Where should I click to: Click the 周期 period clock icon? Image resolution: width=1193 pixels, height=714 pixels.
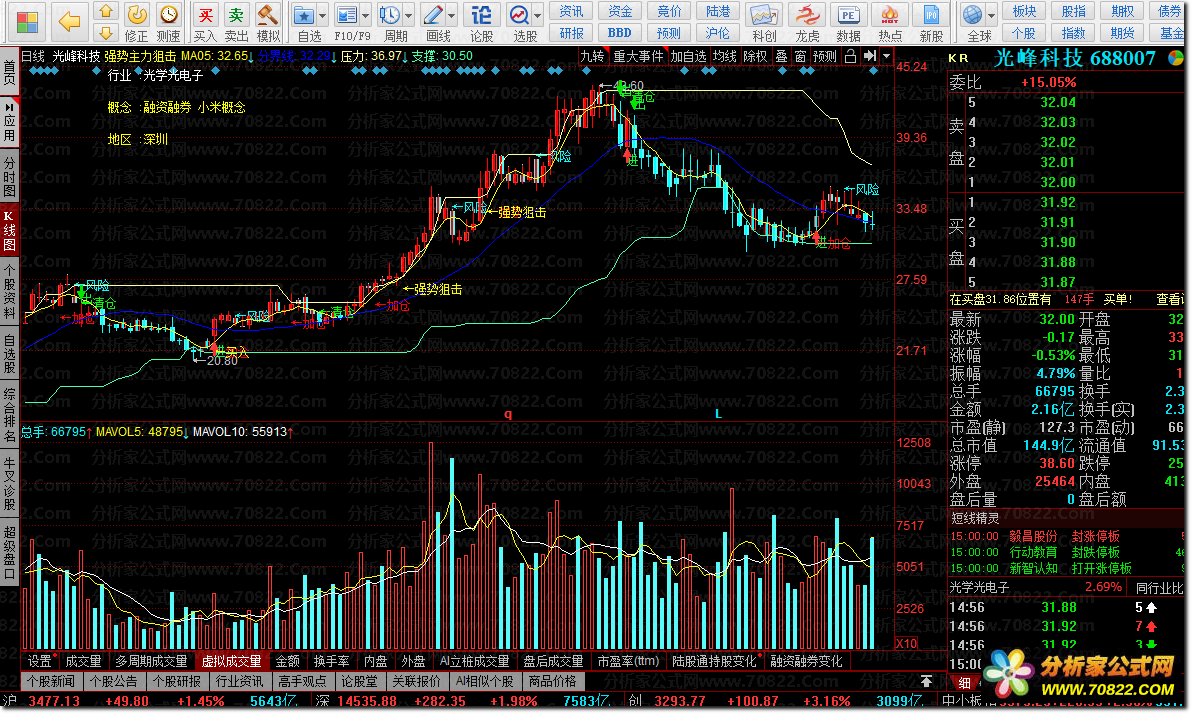[x=390, y=14]
